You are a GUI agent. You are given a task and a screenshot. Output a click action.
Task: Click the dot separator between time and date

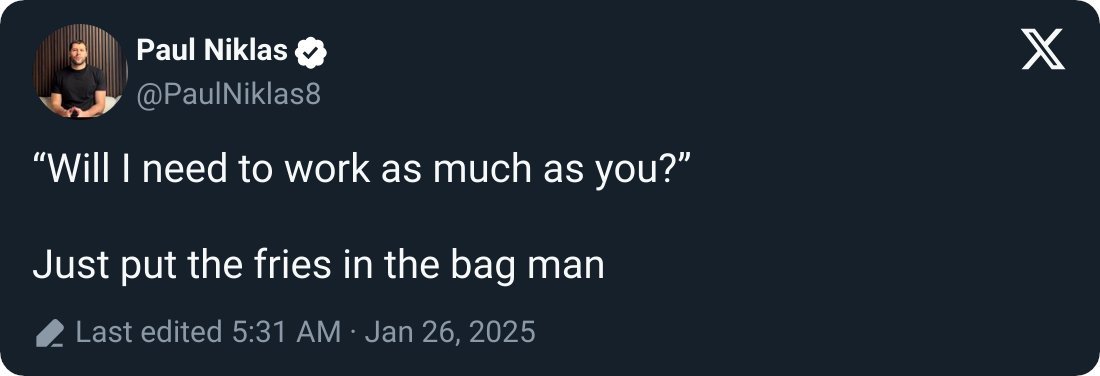(353, 333)
